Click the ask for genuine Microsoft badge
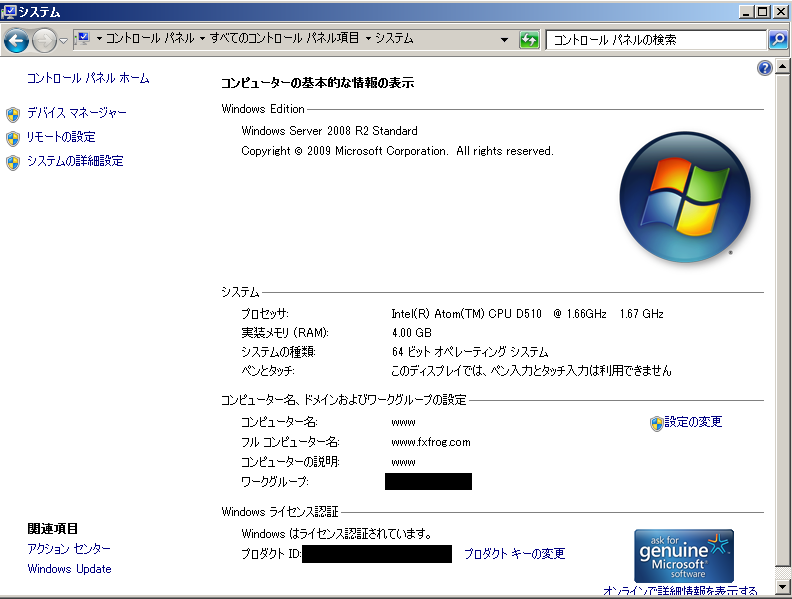The width and height of the screenshot is (792, 599). coord(684,556)
